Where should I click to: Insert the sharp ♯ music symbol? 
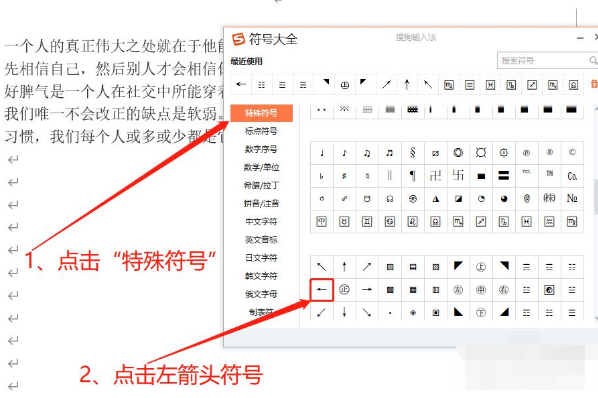(344, 176)
